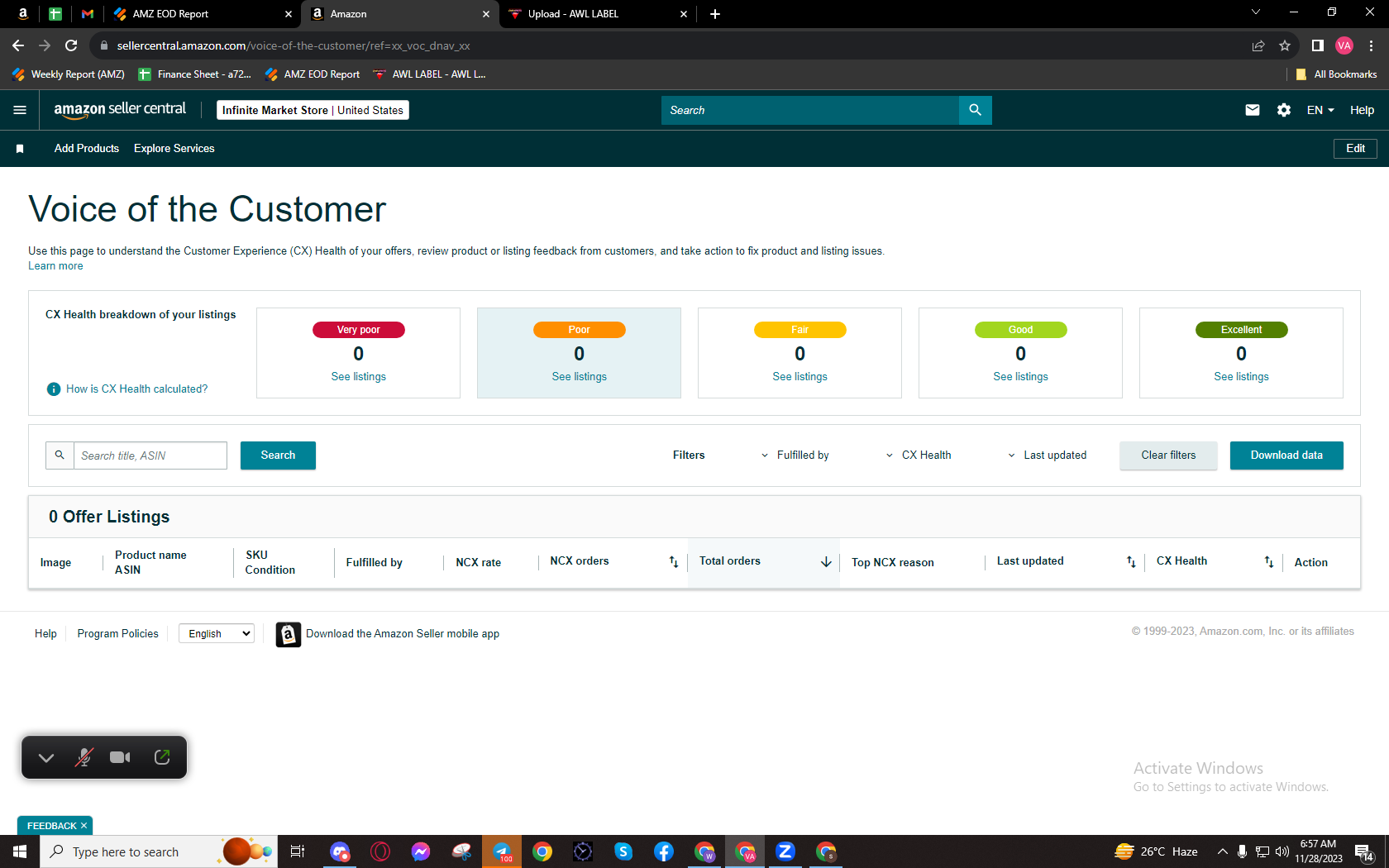This screenshot has height=868, width=1389.
Task: Open Skype from the taskbar
Action: coord(623,851)
